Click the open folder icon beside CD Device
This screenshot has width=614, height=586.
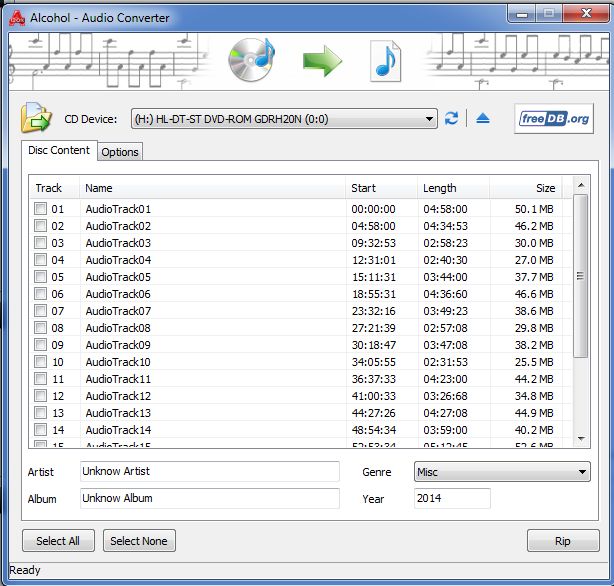pyautogui.click(x=36, y=118)
